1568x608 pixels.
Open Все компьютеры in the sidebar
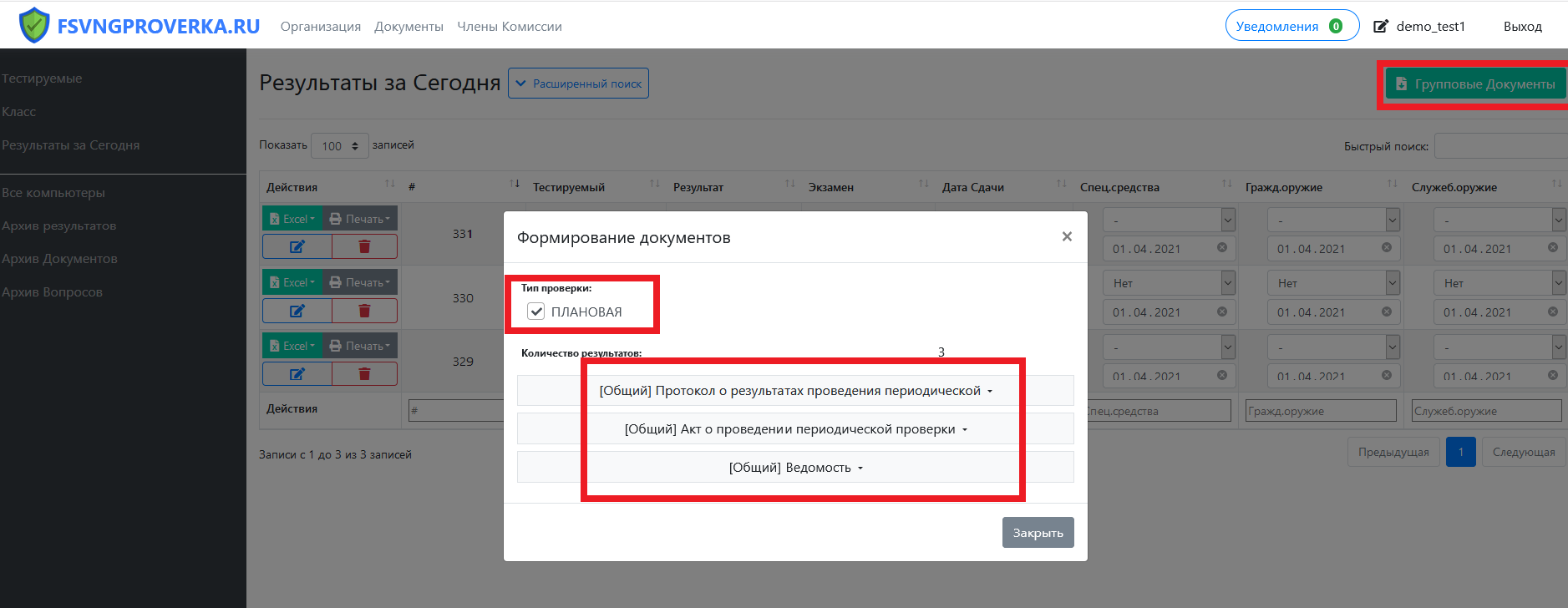coord(53,193)
